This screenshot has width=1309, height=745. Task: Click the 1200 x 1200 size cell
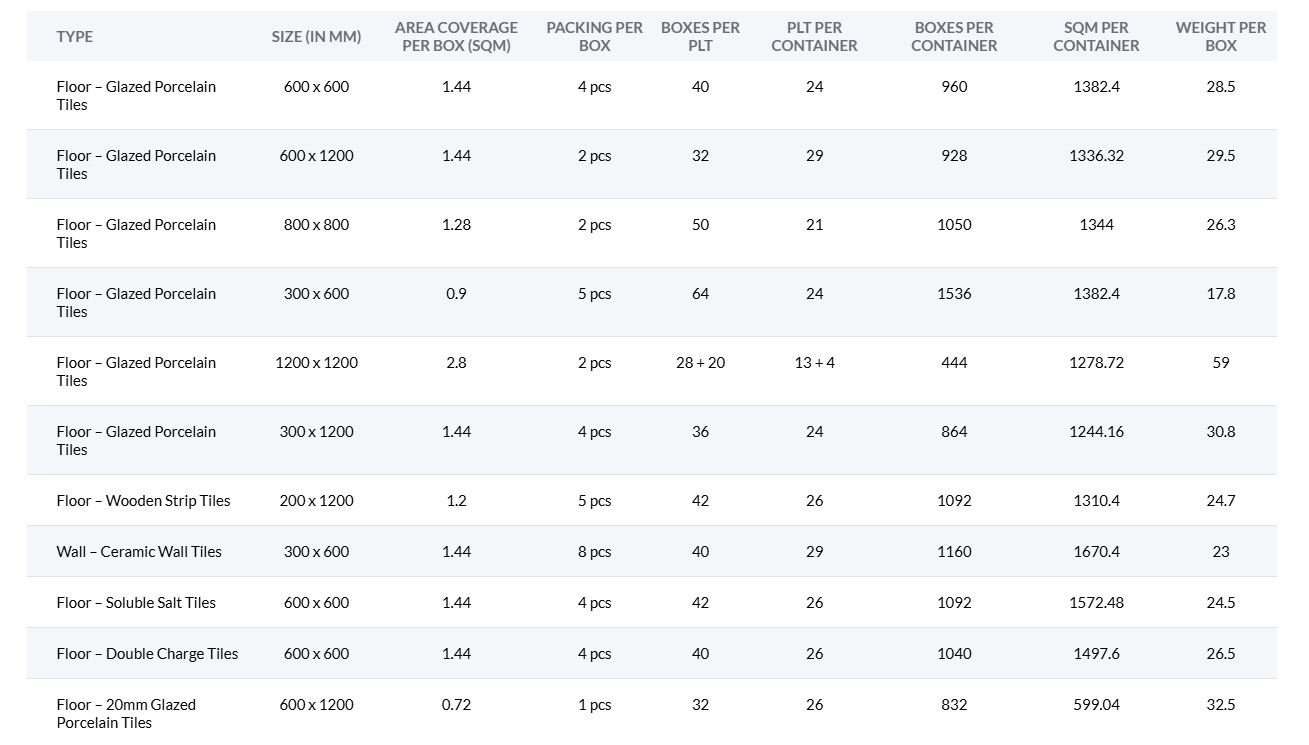[x=316, y=363]
